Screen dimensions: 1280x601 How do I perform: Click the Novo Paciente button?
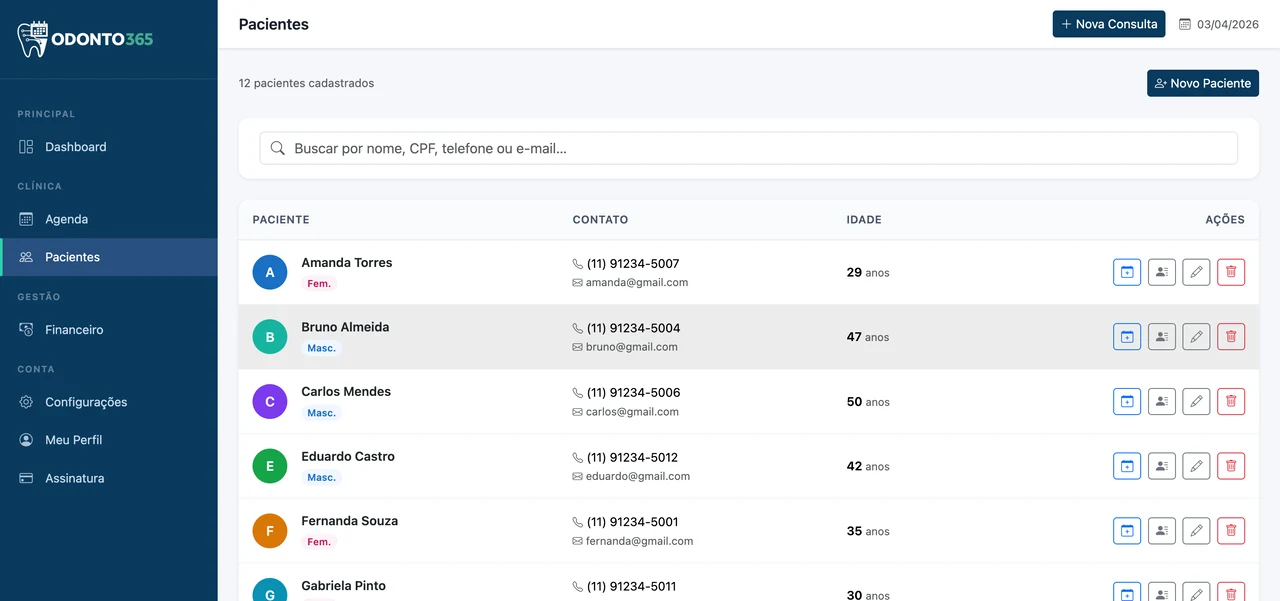tap(1202, 83)
